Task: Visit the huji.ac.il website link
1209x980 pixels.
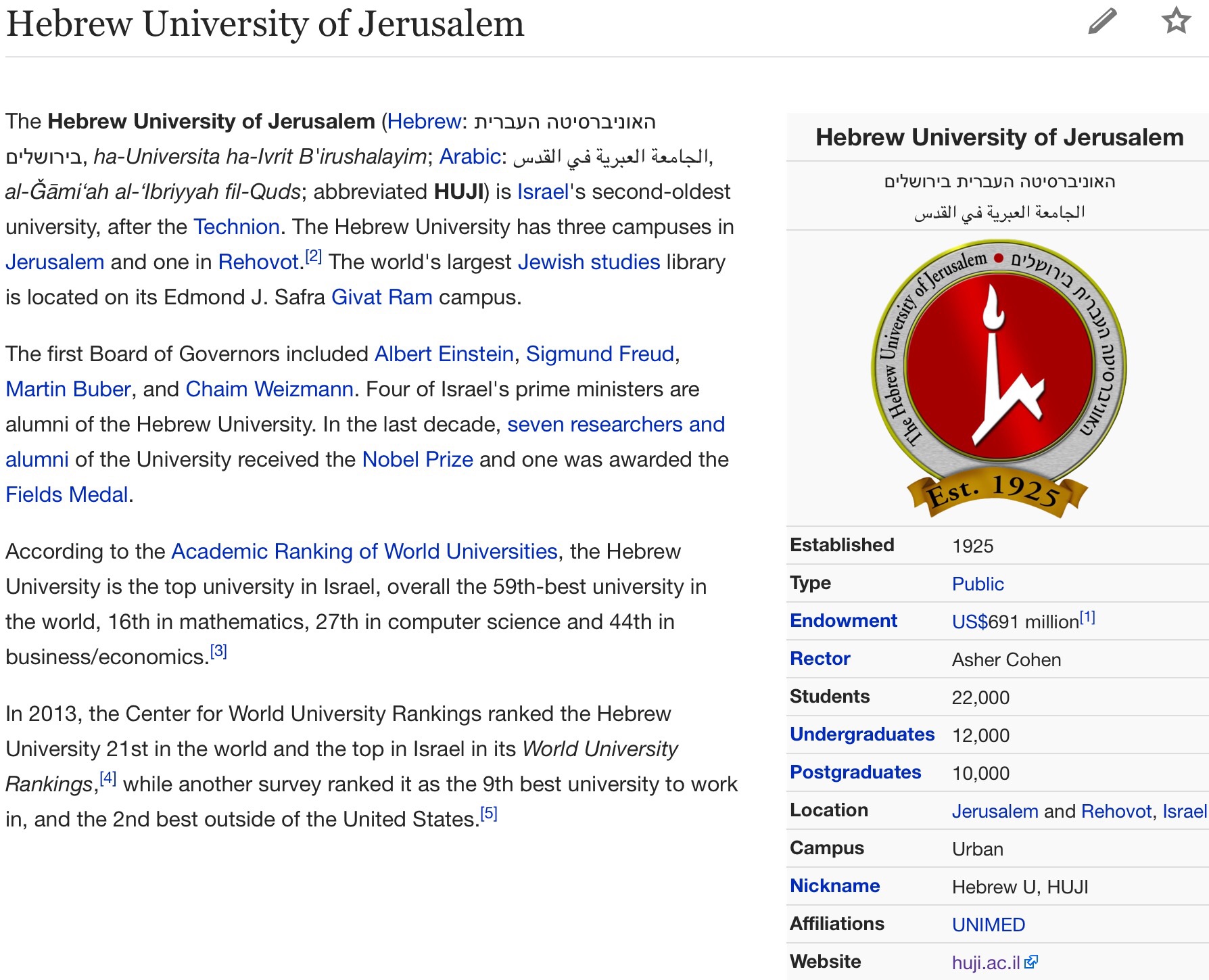Action: (986, 962)
